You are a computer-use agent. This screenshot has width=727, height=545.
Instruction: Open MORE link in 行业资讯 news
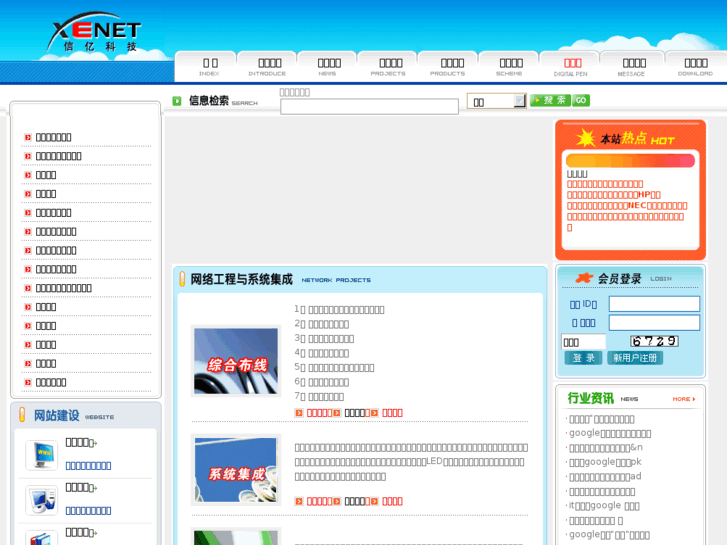coord(684,399)
